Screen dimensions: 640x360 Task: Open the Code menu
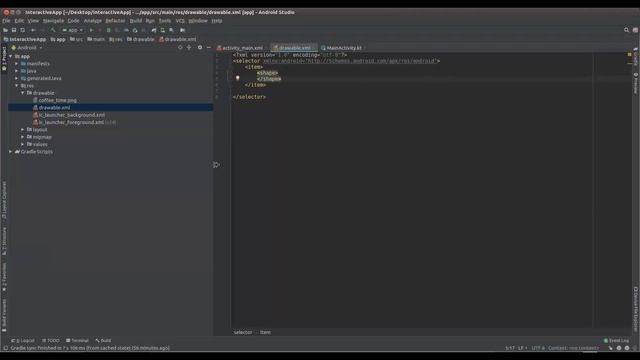point(73,20)
